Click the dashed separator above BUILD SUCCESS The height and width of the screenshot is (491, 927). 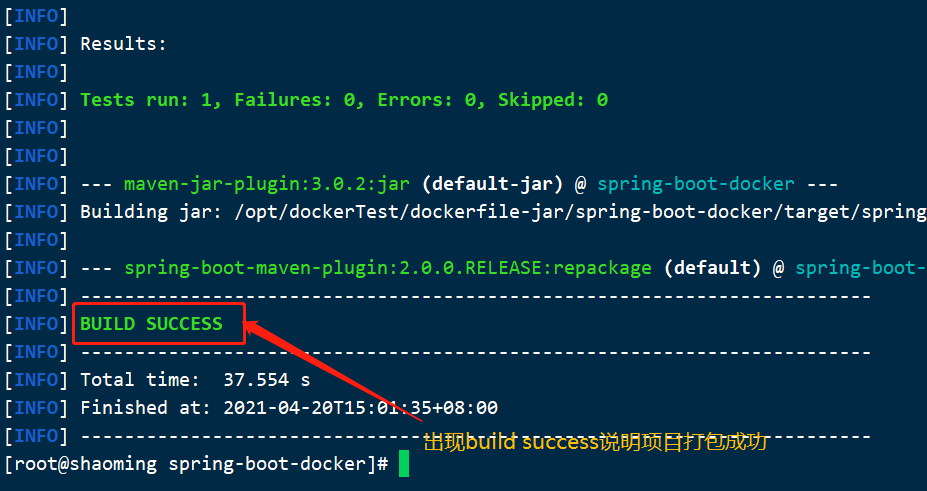click(x=475, y=296)
